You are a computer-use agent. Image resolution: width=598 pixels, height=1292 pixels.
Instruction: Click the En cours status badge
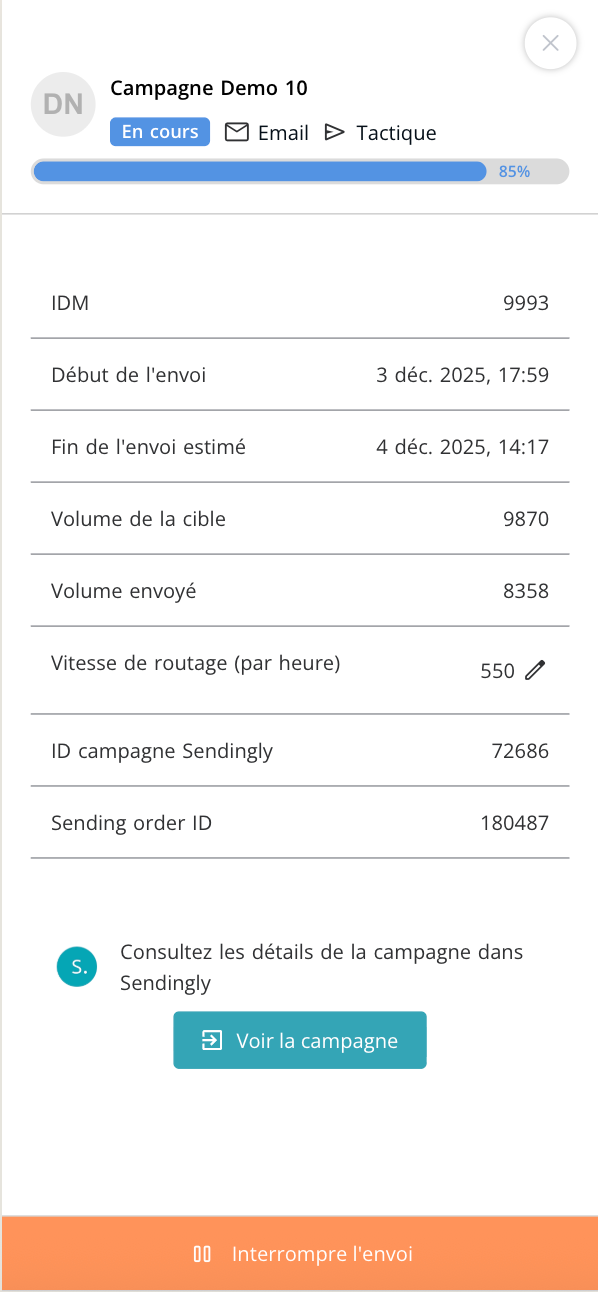click(160, 132)
